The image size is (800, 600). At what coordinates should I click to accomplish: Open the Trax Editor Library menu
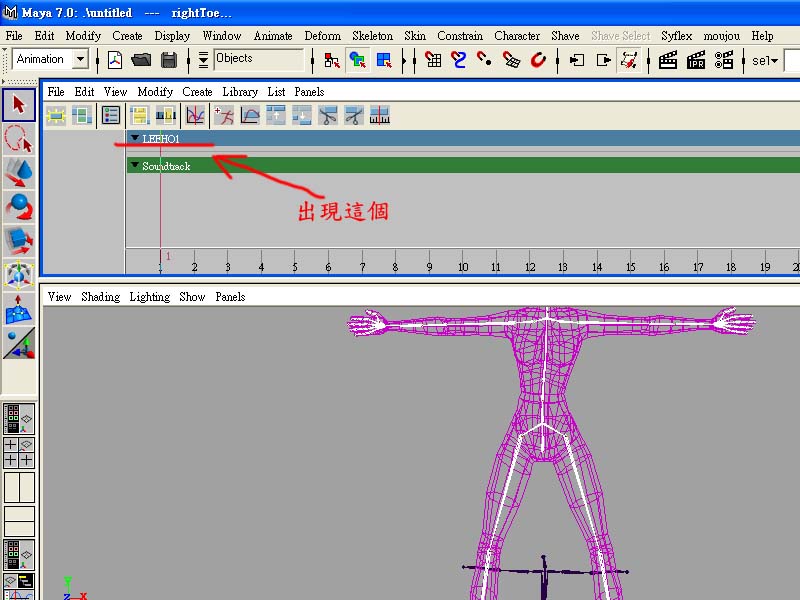(240, 92)
